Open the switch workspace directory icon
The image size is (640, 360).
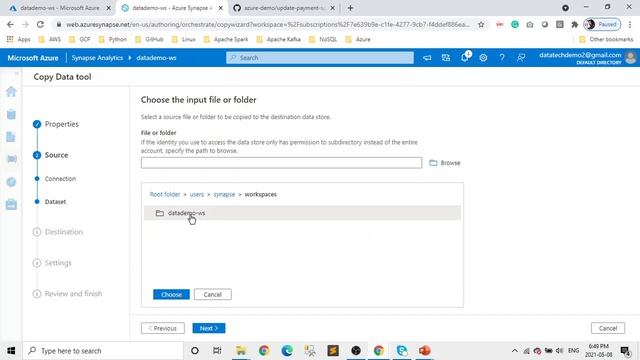point(446,58)
